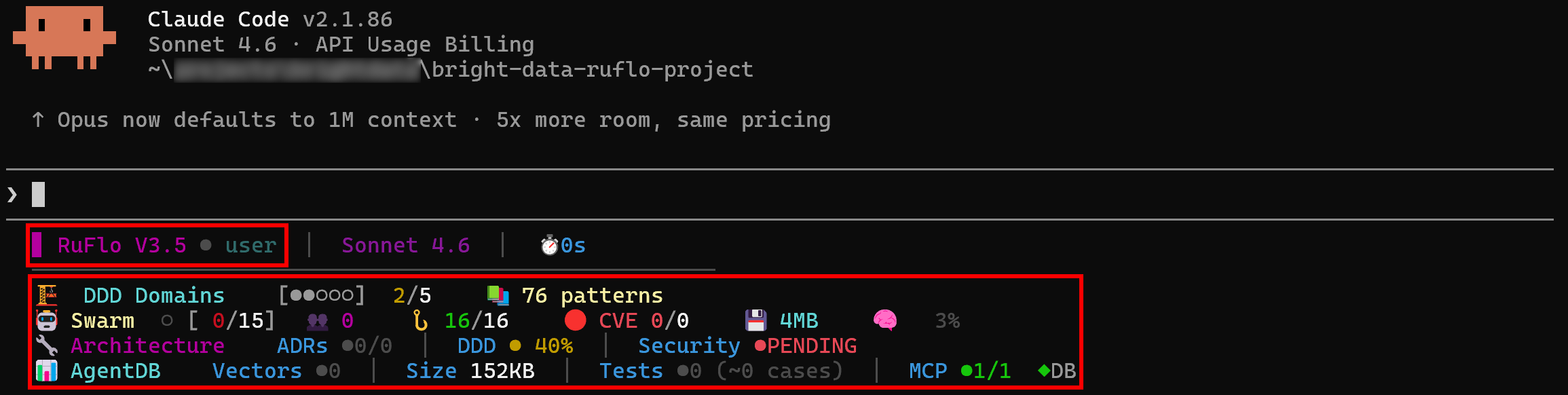The width and height of the screenshot is (1568, 395).
Task: Click the hook icon before 16/16
Action: tap(421, 320)
